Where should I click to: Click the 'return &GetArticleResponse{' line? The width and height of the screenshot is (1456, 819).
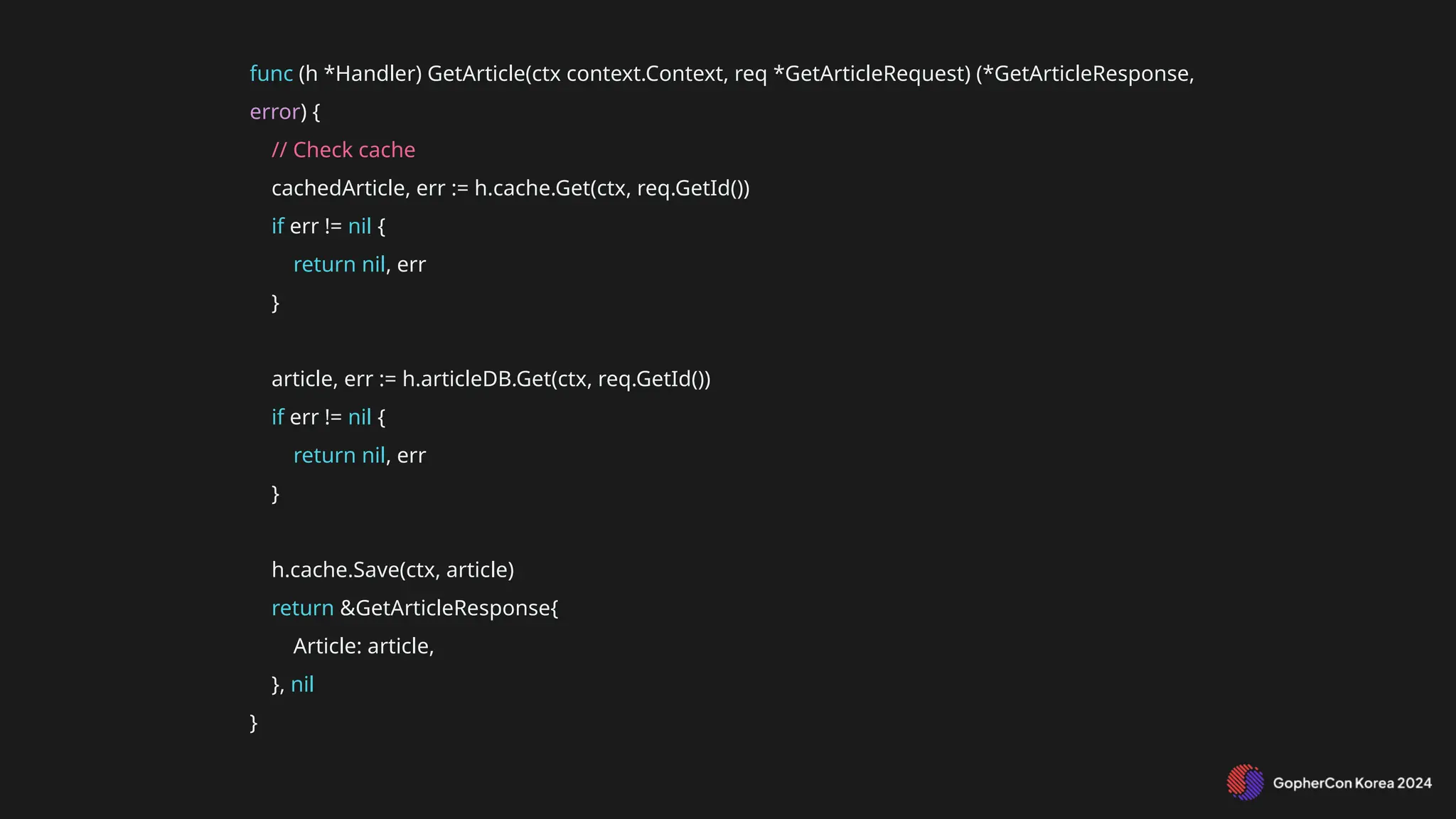point(415,608)
